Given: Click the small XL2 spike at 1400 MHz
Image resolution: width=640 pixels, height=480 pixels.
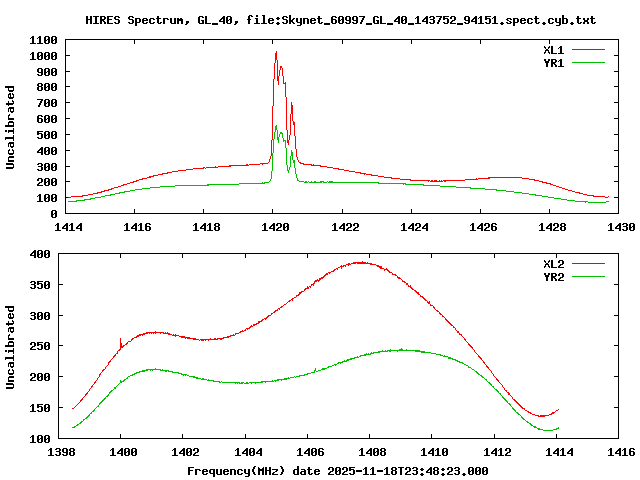Looking at the screenshot, I should pos(120,340).
